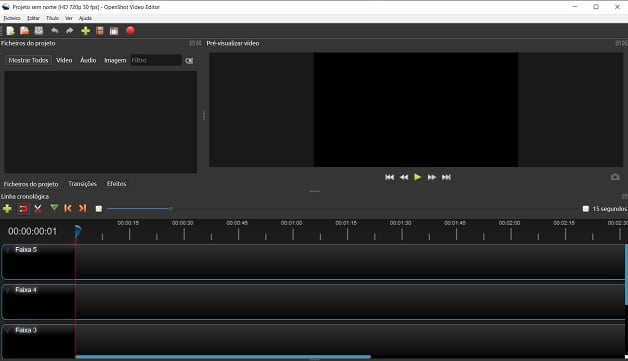
Task: Play the video preview
Action: click(418, 177)
